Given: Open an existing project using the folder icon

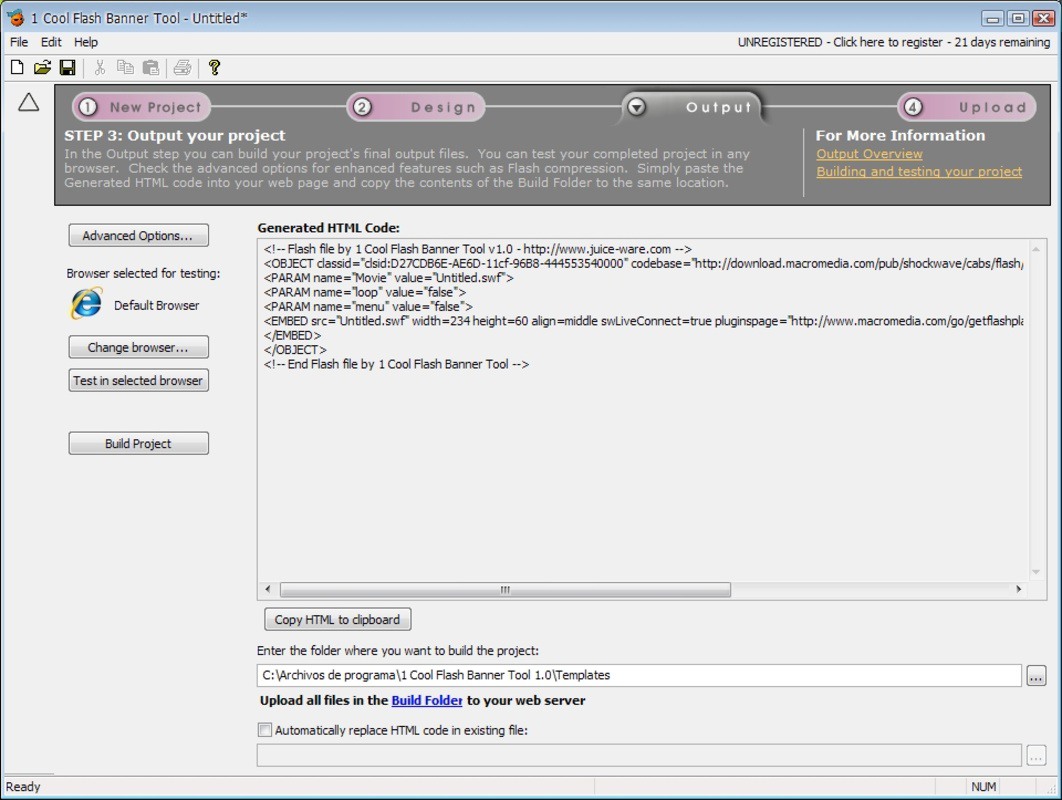Looking at the screenshot, I should click(x=41, y=67).
